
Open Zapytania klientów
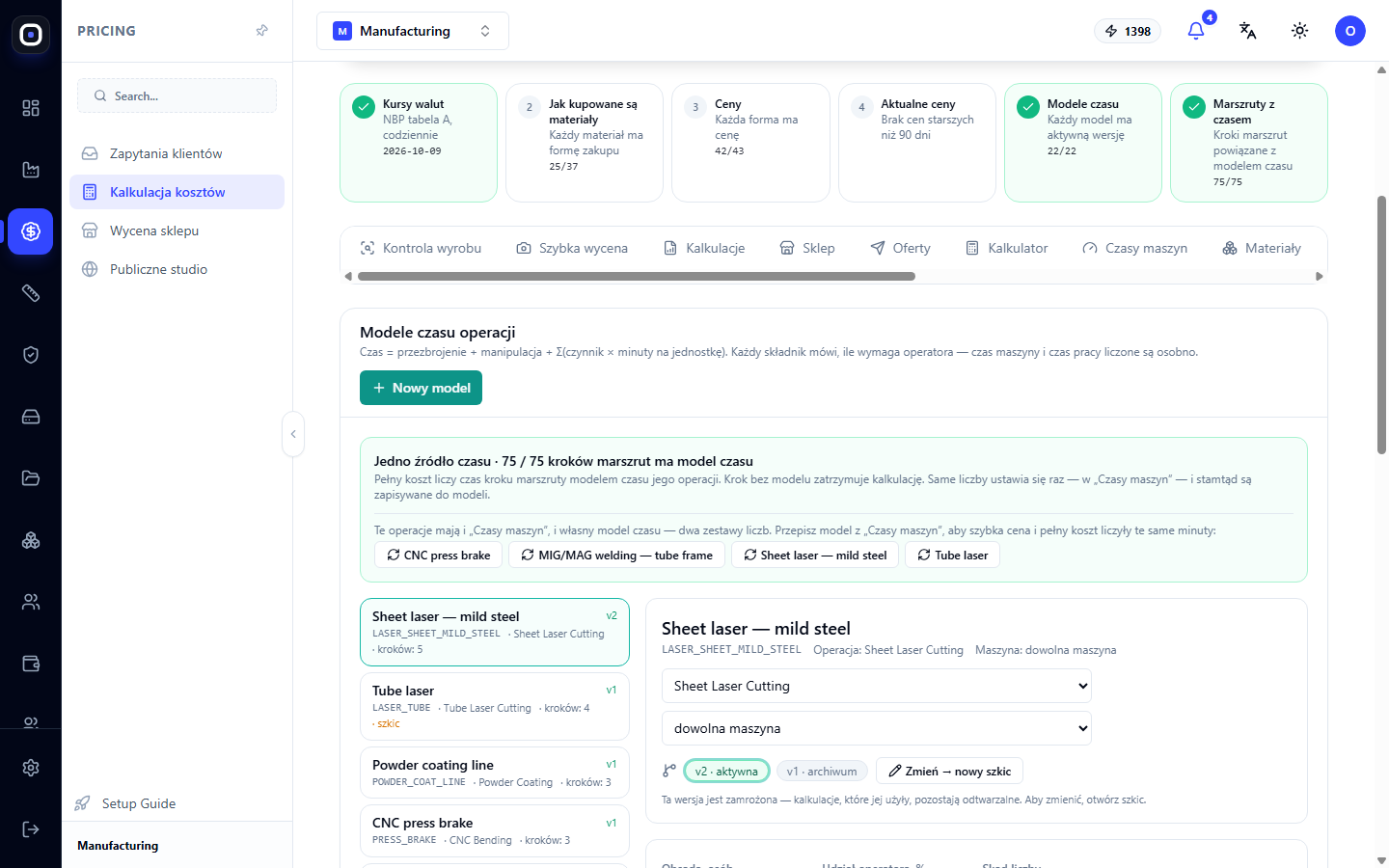click(177, 153)
